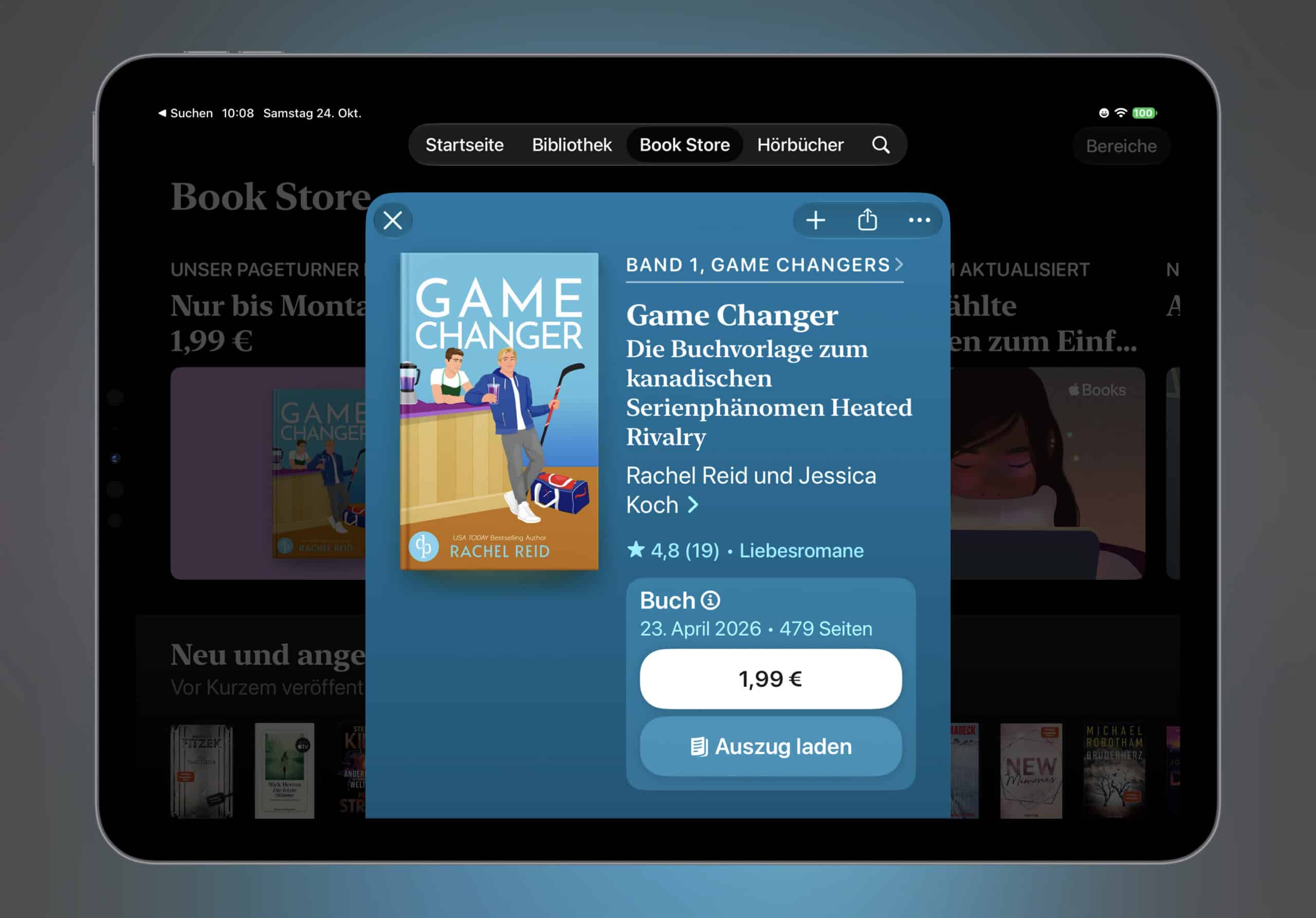Tap the battery 100 indicator
The width and height of the screenshot is (1316, 918).
coord(1144,113)
